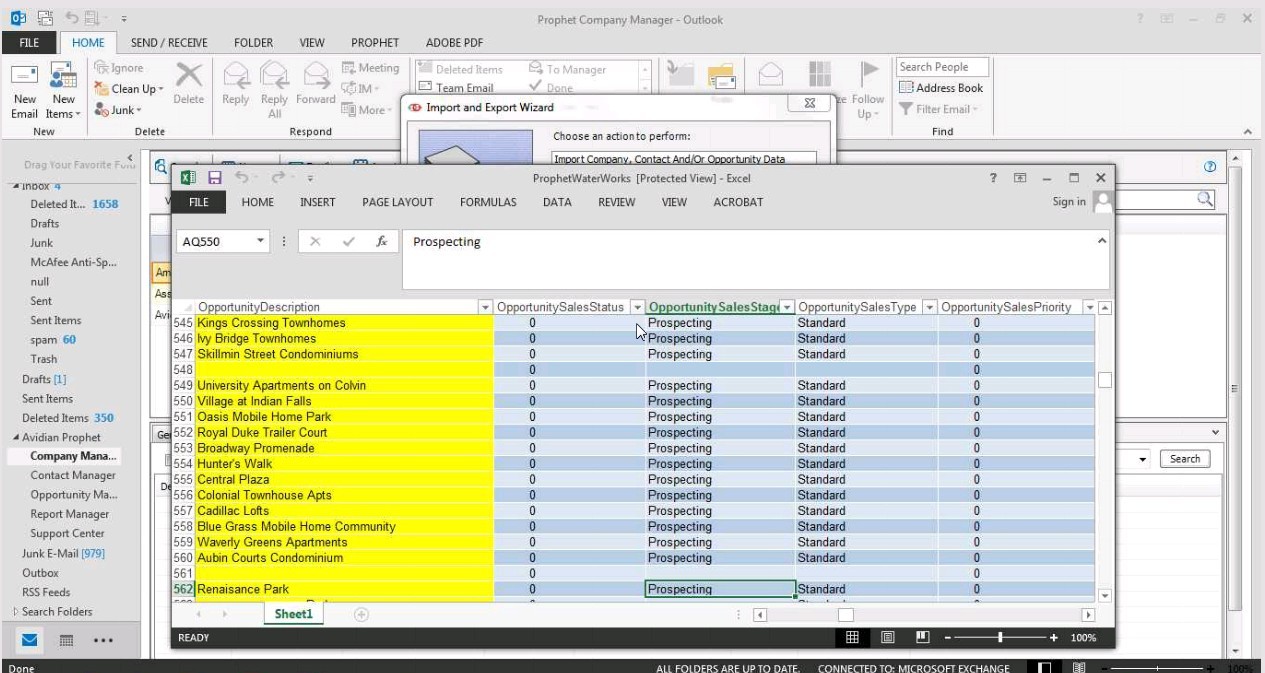Collapse the Outlook ribbon with the chevron
Screen dimensions: 1265x673
tap(1247, 132)
